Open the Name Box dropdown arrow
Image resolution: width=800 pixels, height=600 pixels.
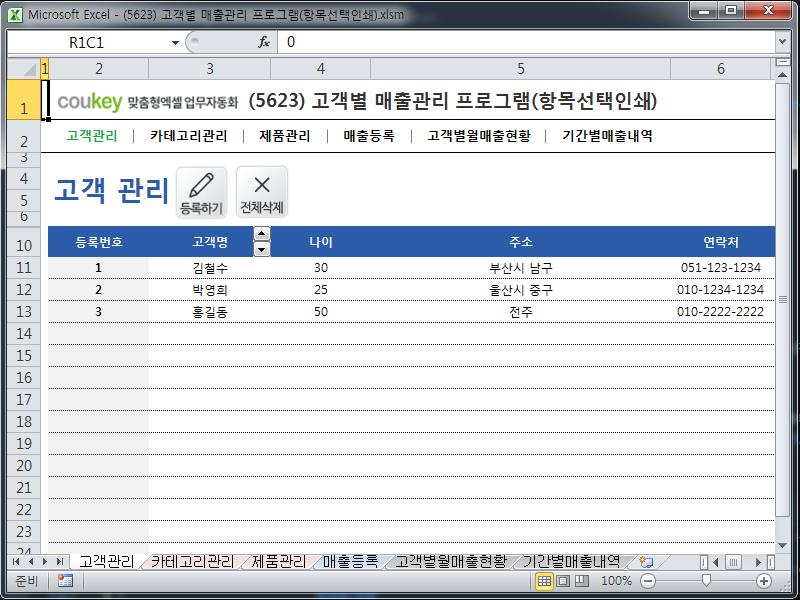[x=175, y=42]
